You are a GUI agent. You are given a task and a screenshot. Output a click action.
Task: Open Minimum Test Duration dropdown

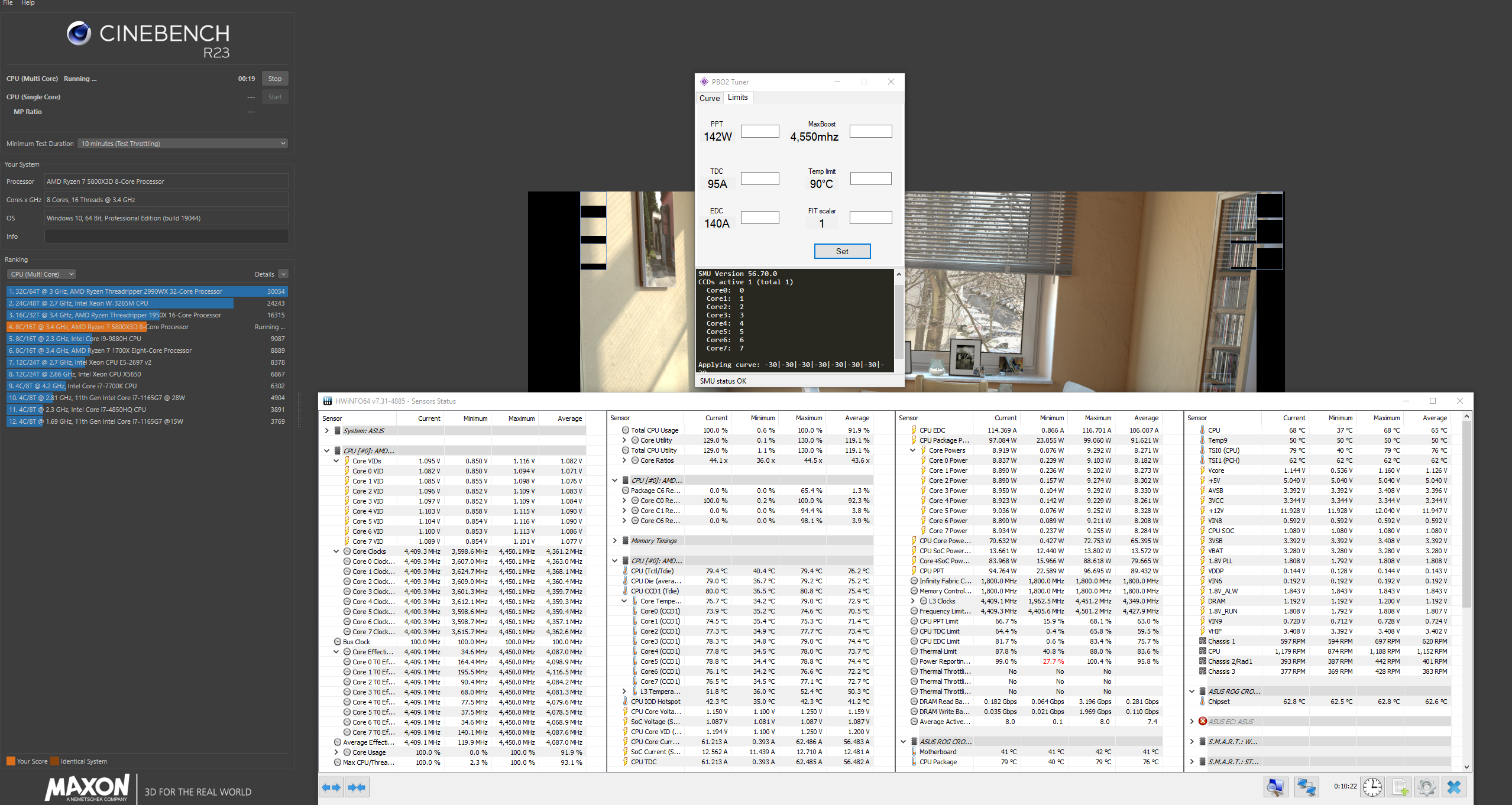pos(183,144)
